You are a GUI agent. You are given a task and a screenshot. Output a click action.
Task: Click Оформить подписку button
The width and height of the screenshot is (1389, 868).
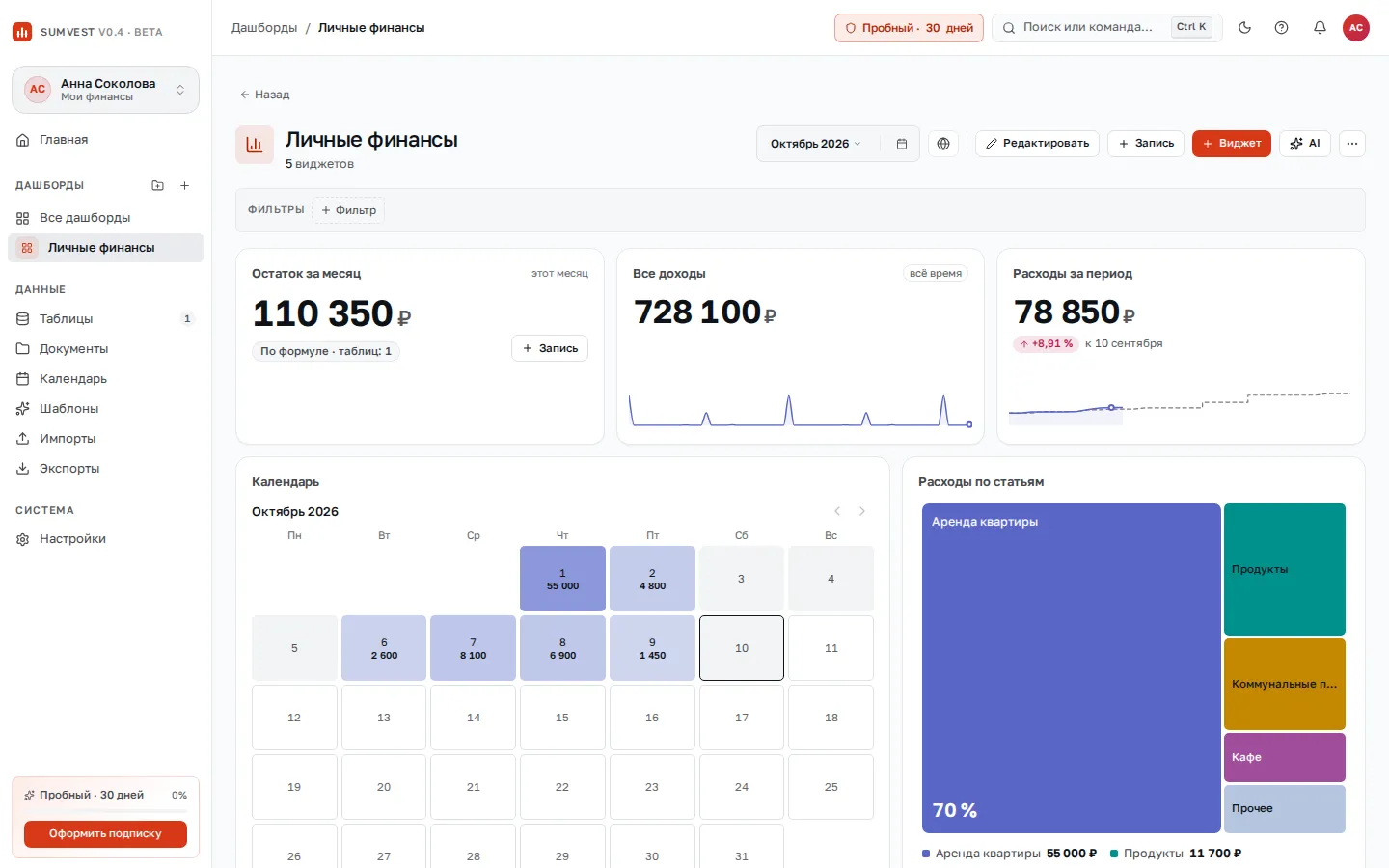click(x=105, y=834)
